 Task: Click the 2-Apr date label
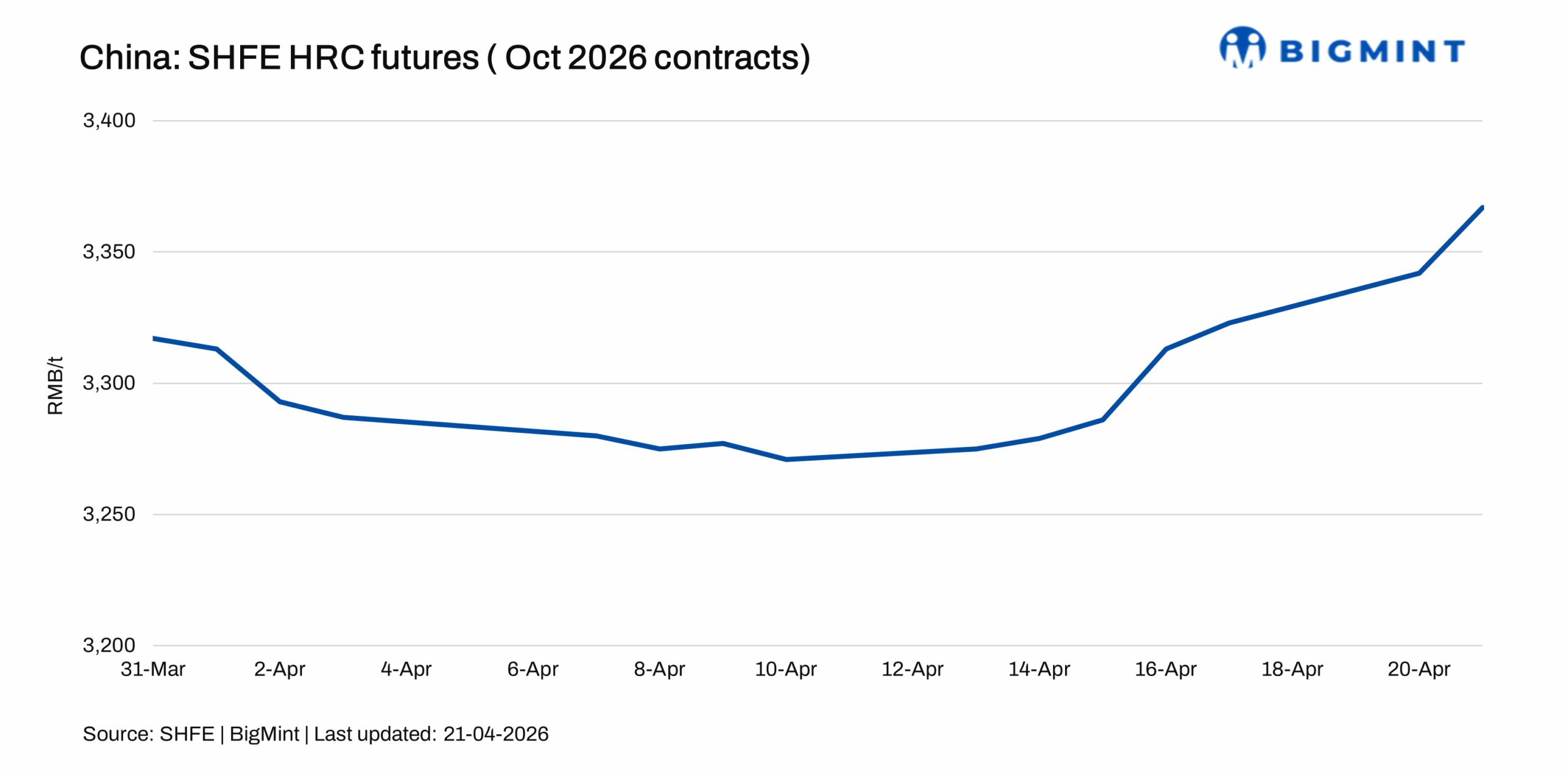pyautogui.click(x=279, y=669)
